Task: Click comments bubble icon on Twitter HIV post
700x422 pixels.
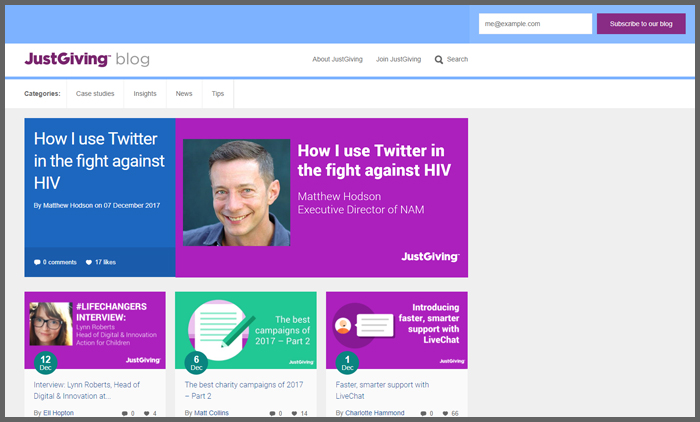Action: 37,262
